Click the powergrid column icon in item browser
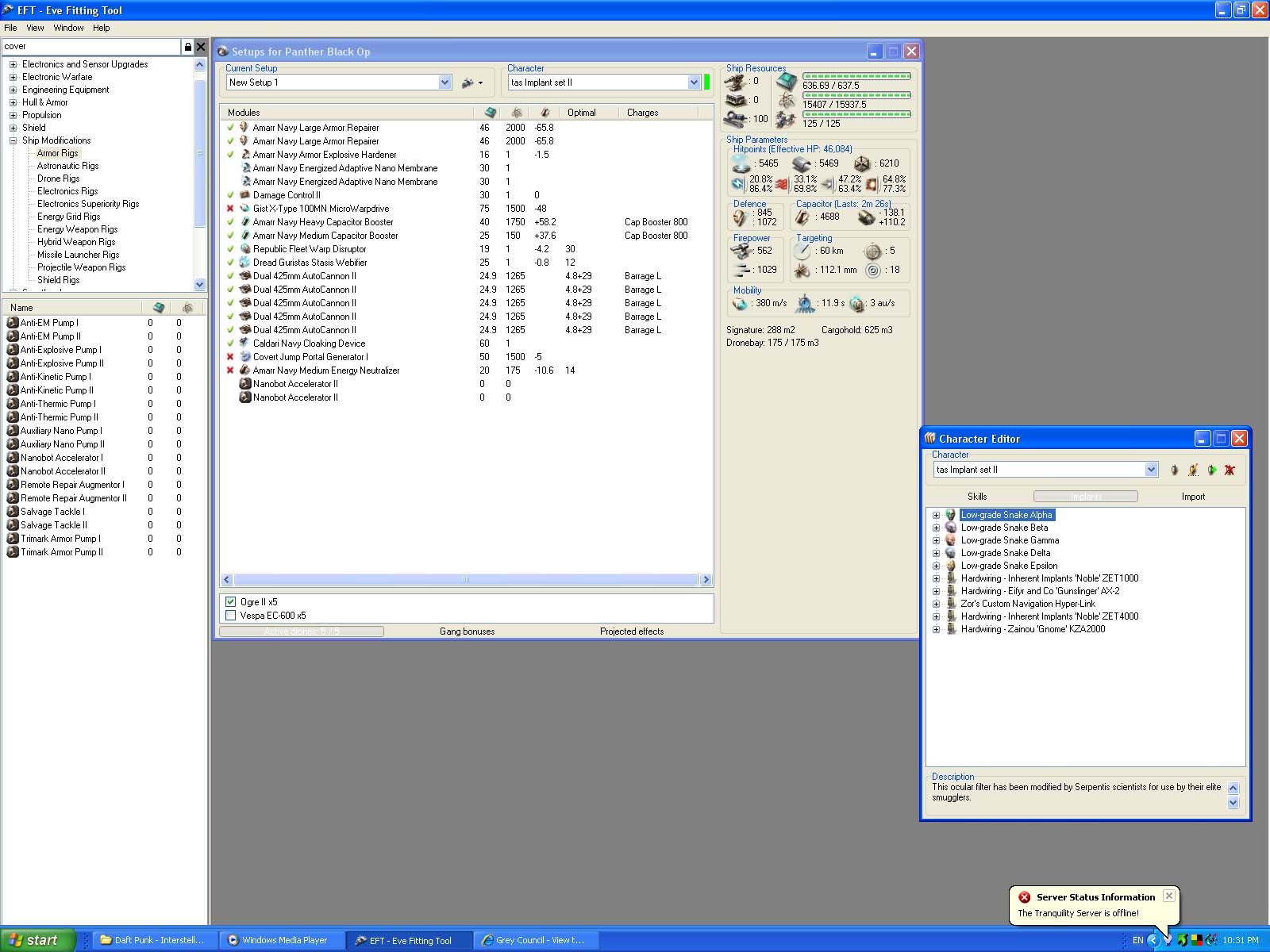The image size is (1270, 952). (x=187, y=308)
